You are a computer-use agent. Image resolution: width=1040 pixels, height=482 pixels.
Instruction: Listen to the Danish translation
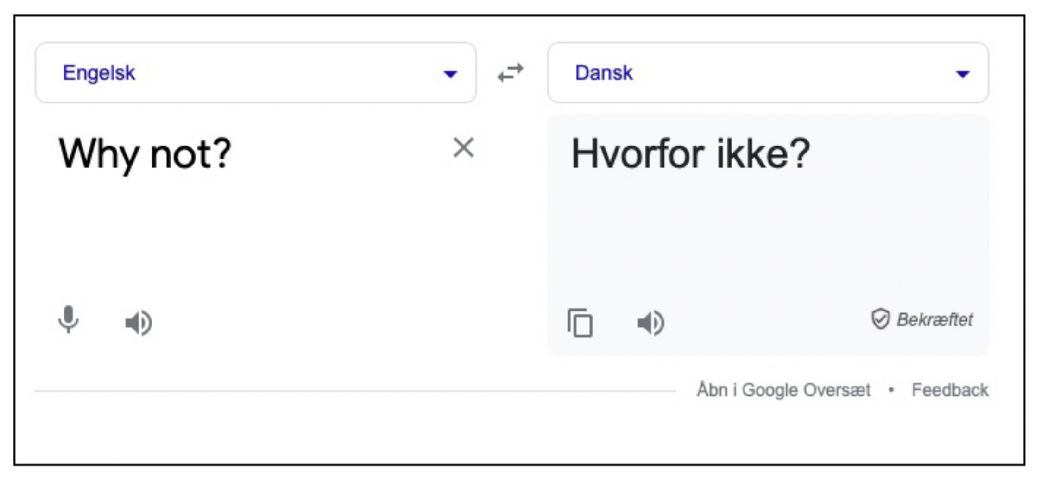tap(651, 324)
